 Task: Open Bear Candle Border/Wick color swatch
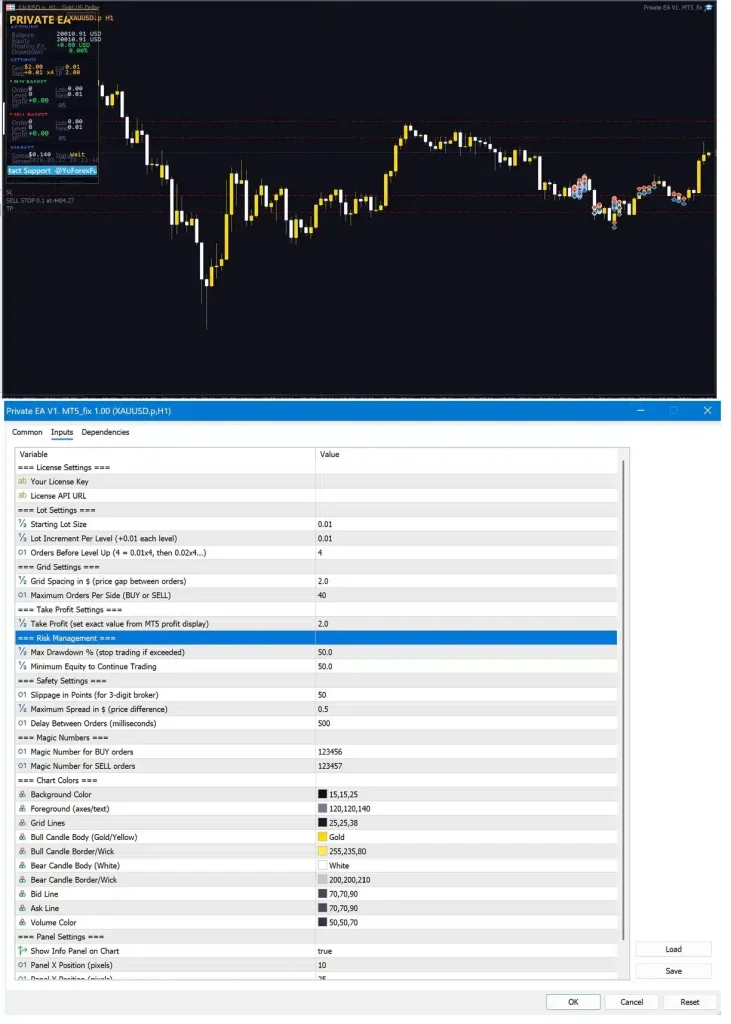pyautogui.click(x=322, y=880)
